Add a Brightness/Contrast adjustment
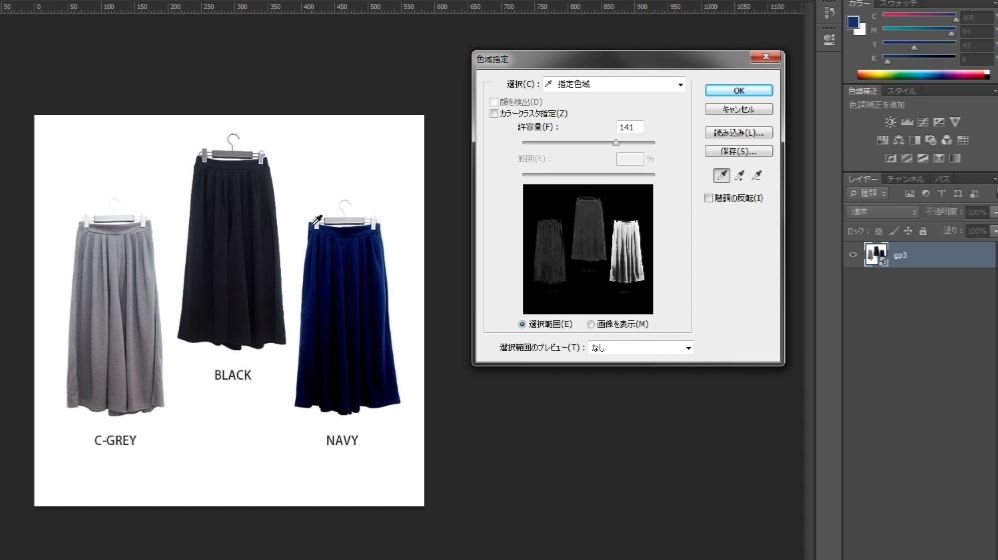Viewport: 998px width, 560px height. (x=890, y=122)
